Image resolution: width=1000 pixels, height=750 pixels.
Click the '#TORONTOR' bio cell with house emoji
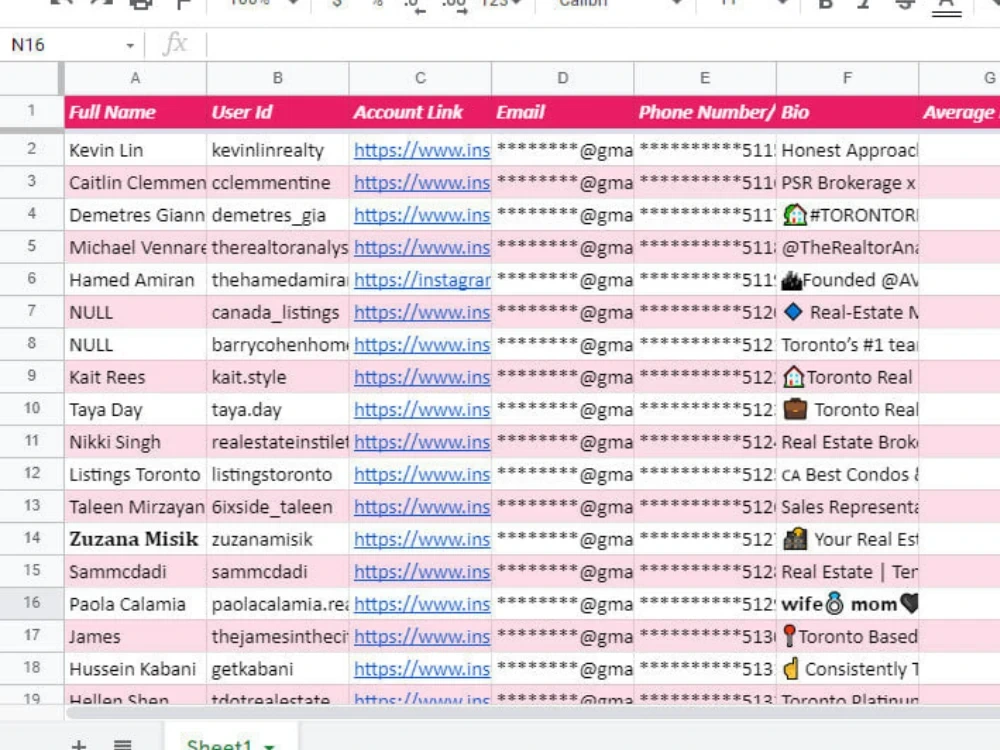[x=848, y=216]
